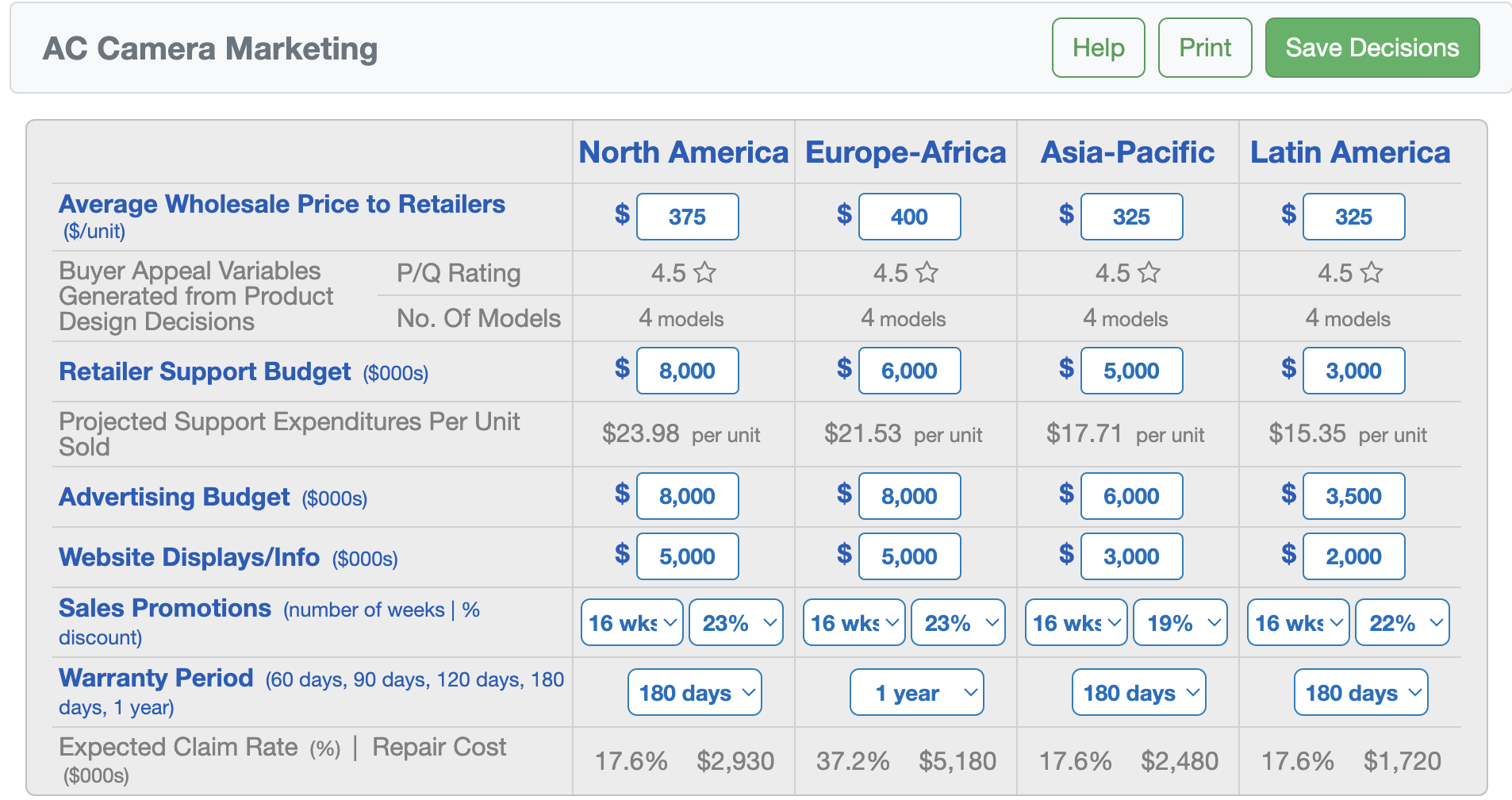The height and width of the screenshot is (800, 1512).
Task: Open Europe-Africa promotion discount percent dropdown
Action: (x=958, y=623)
